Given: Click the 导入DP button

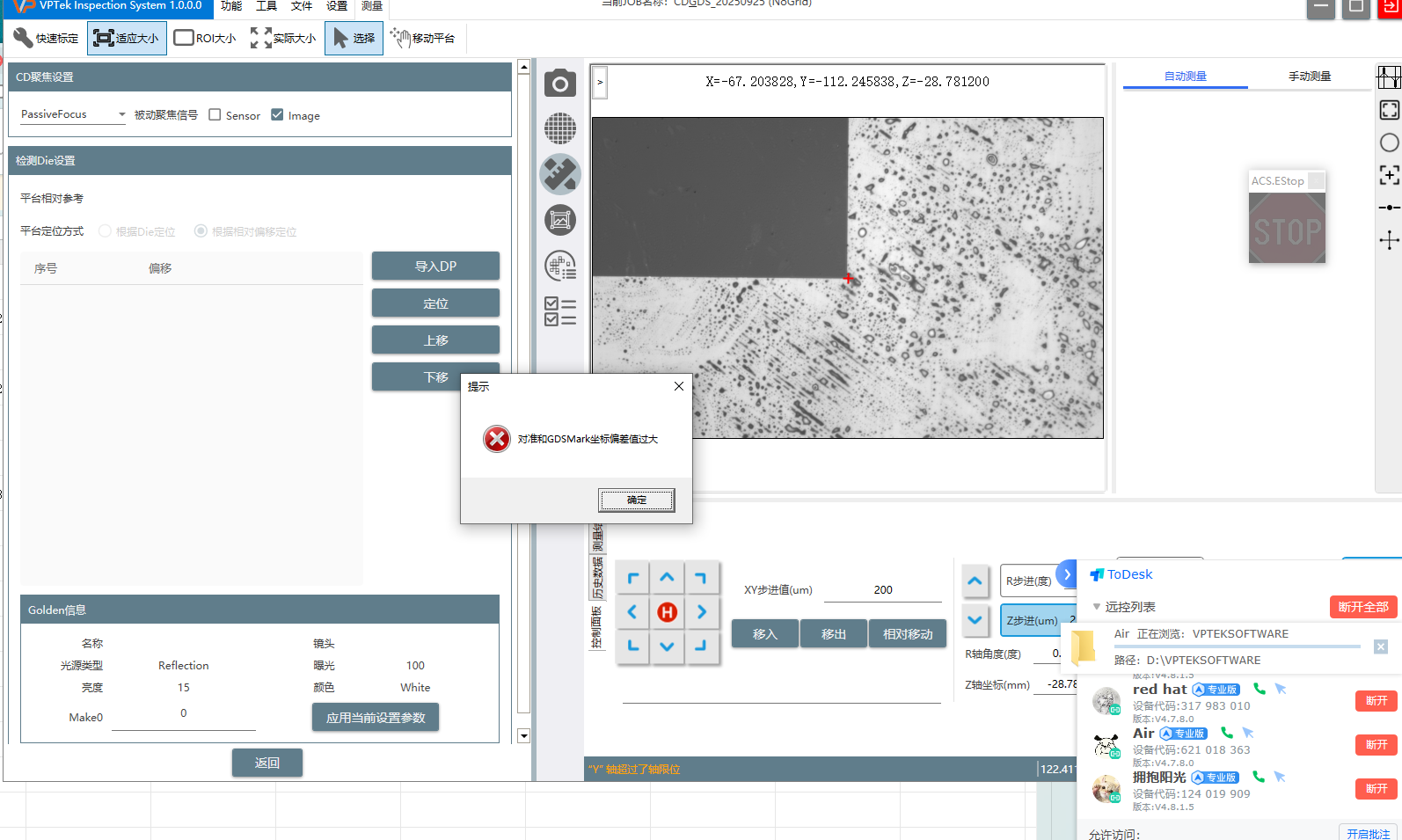Looking at the screenshot, I should tap(435, 267).
